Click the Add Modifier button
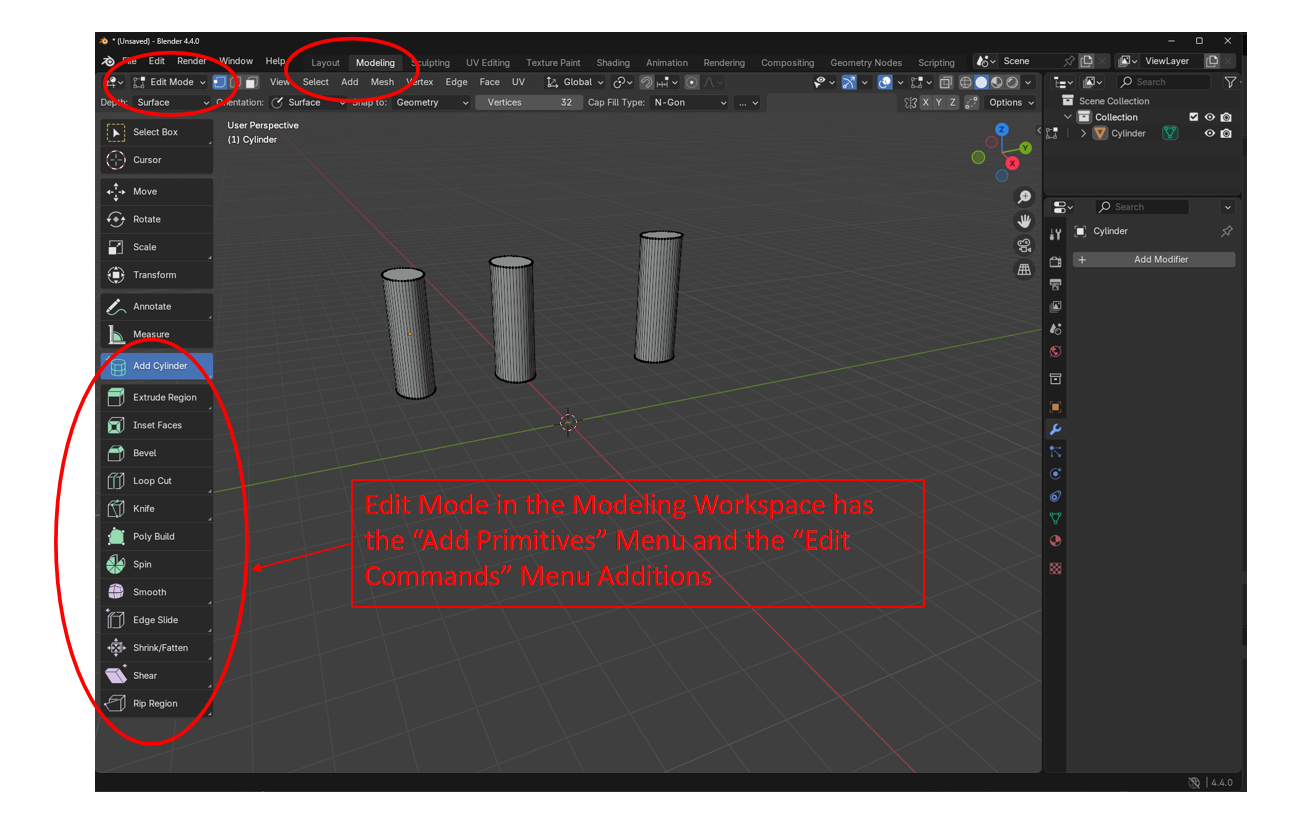The width and height of the screenshot is (1298, 823). (1154, 259)
